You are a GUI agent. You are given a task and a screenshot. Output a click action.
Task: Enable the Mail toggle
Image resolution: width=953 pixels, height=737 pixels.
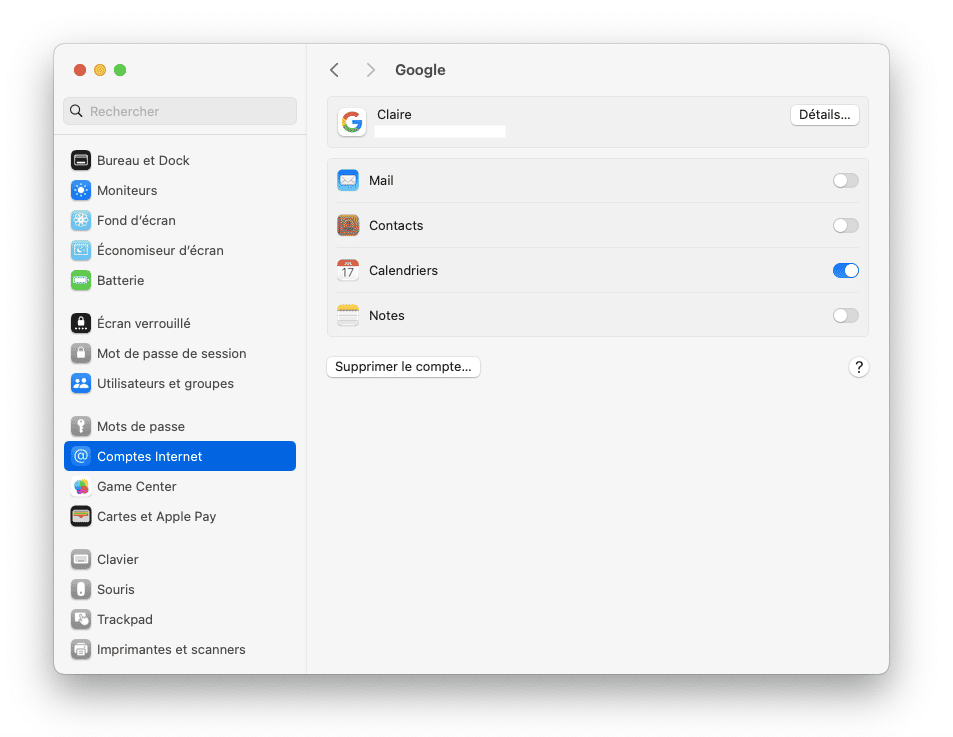(x=845, y=180)
